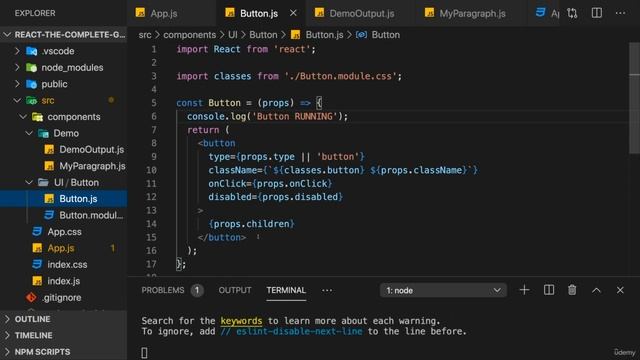Image resolution: width=640 pixels, height=360 pixels.
Task: Open the 1: node terminal dropdown
Action: click(x=443, y=290)
